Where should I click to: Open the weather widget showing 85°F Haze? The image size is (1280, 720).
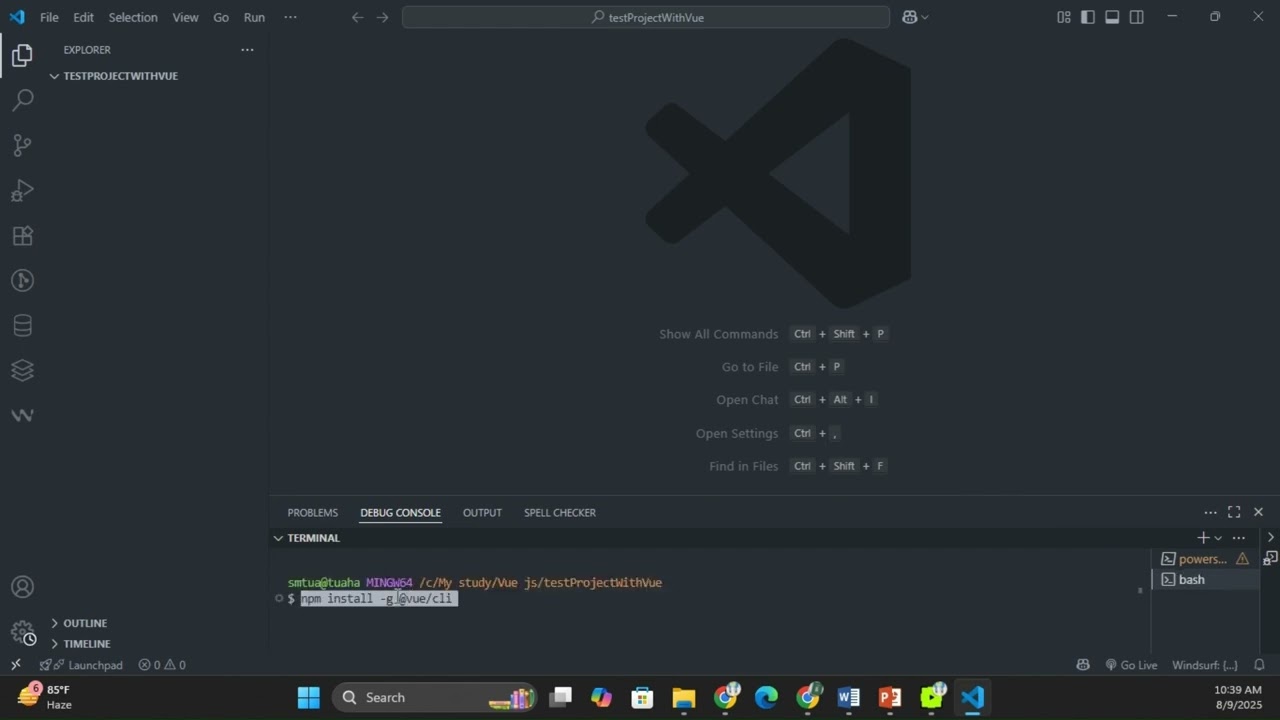tap(45, 697)
